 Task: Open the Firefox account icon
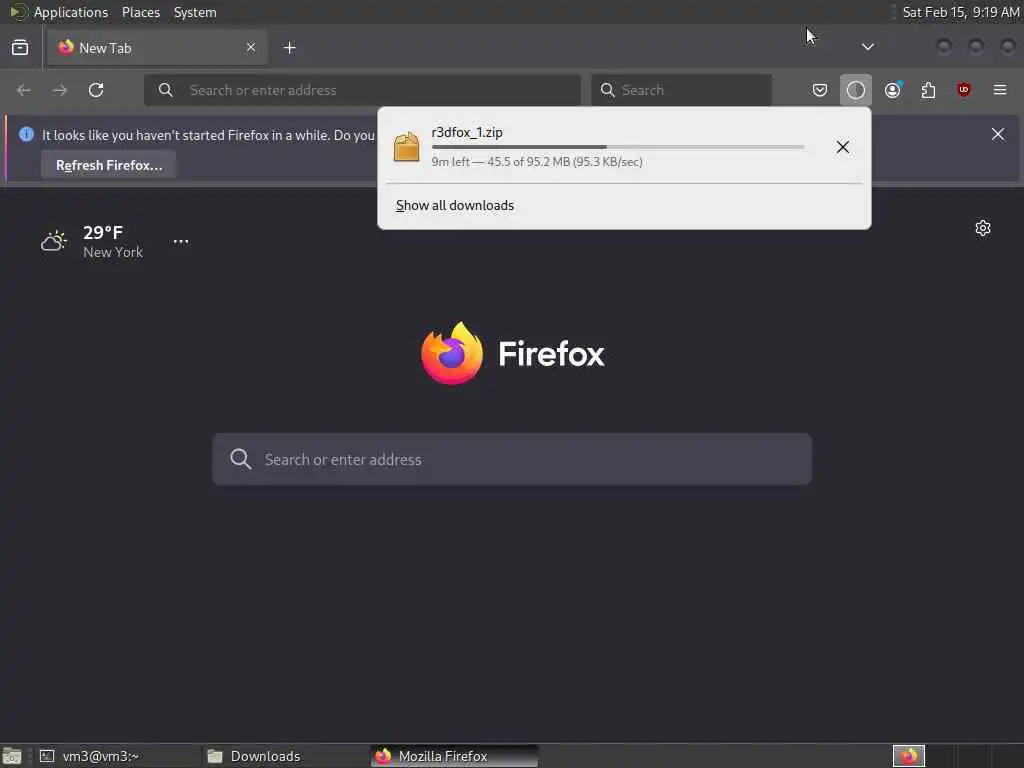coord(892,90)
